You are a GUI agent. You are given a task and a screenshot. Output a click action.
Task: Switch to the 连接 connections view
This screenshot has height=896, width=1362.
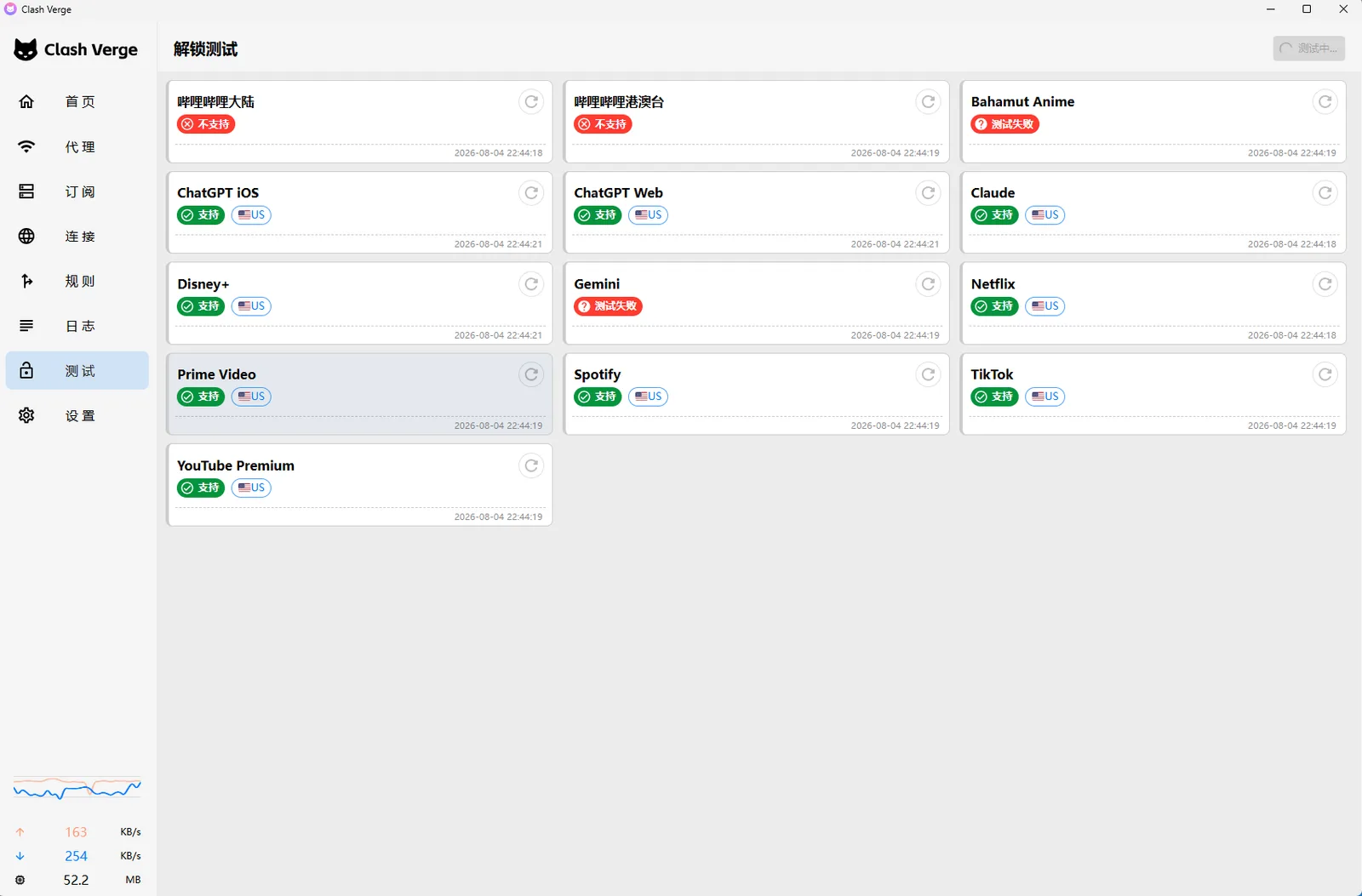[77, 237]
